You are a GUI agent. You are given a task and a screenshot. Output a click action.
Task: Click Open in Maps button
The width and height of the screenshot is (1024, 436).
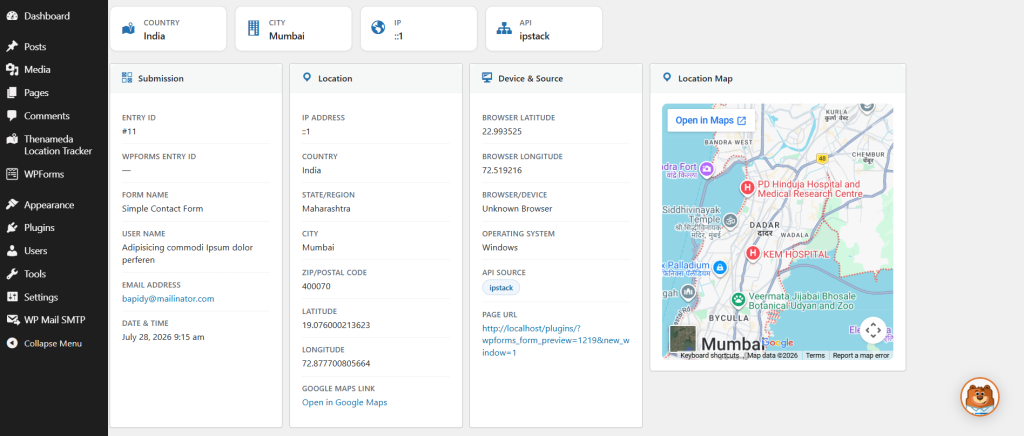click(x=711, y=121)
